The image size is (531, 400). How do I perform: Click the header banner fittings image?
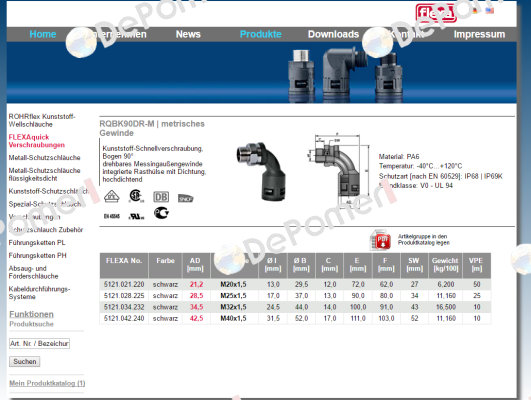pos(345,75)
